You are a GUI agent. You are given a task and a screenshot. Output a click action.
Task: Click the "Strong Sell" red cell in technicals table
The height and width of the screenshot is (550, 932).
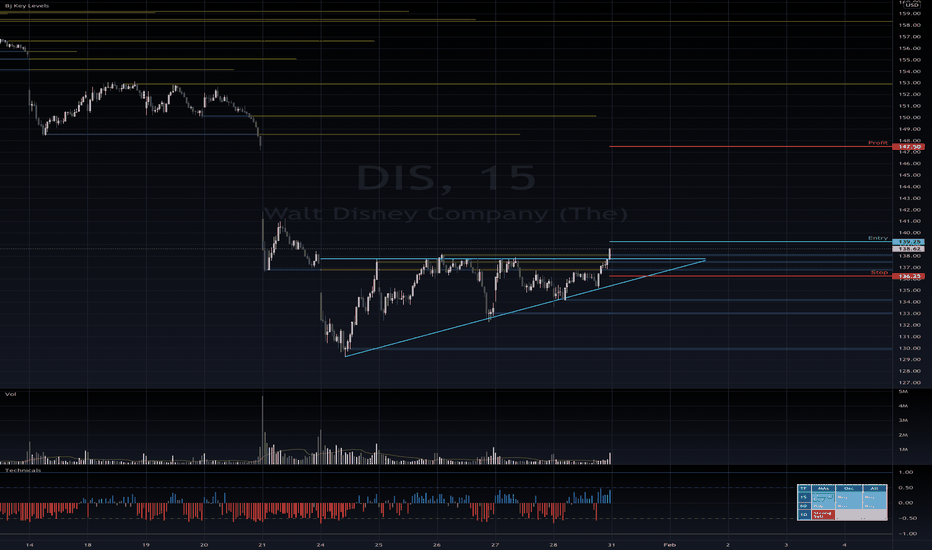coord(823,514)
